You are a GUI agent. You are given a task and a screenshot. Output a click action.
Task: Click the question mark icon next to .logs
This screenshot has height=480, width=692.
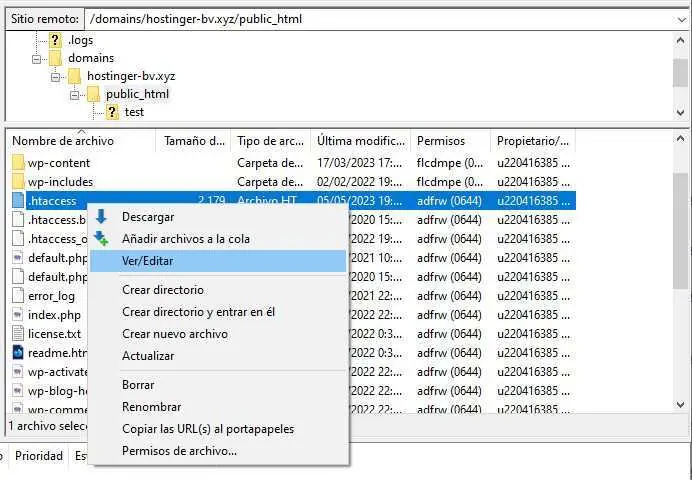(x=56, y=40)
